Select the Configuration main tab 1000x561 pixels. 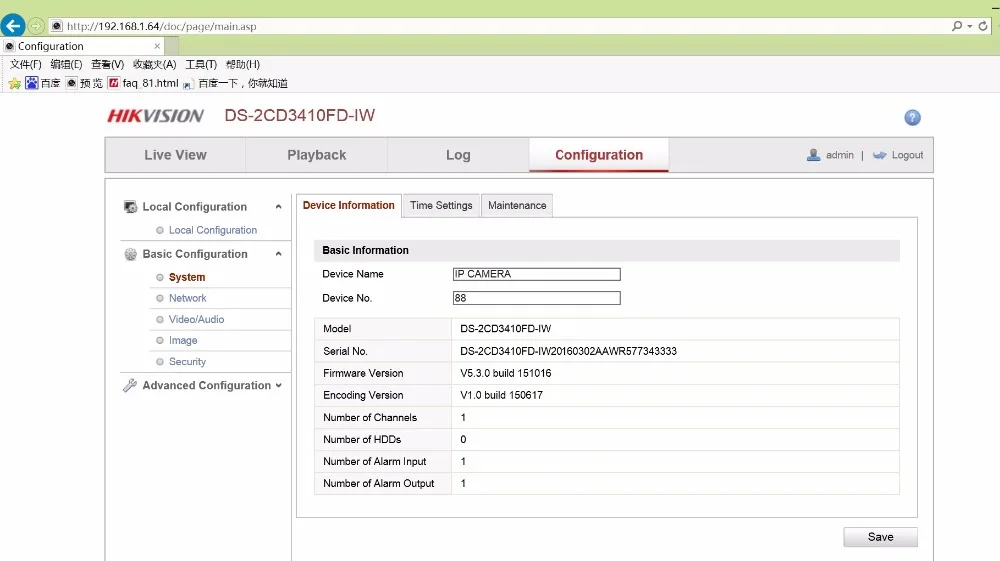tap(599, 155)
